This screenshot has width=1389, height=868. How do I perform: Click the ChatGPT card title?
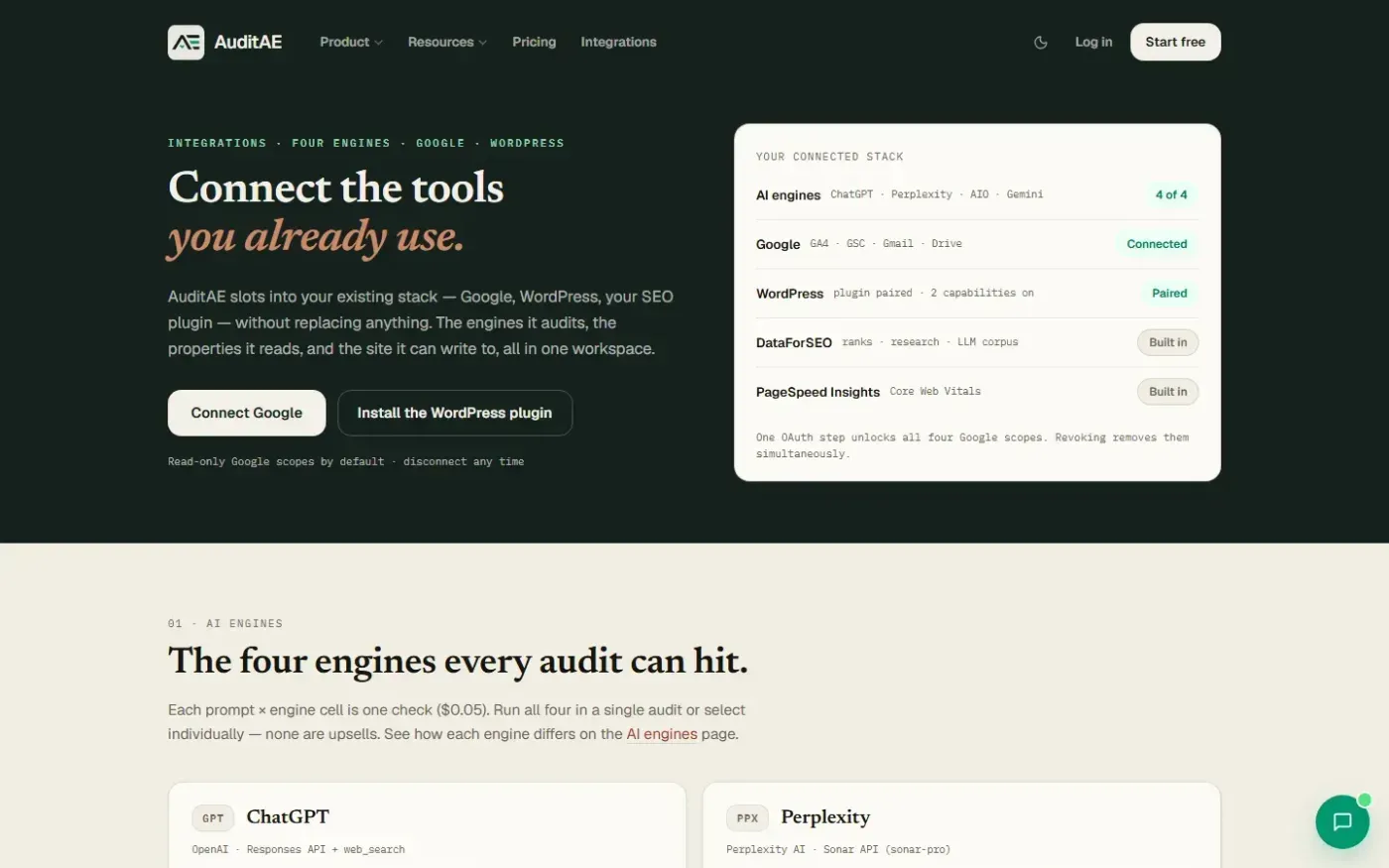point(288,816)
